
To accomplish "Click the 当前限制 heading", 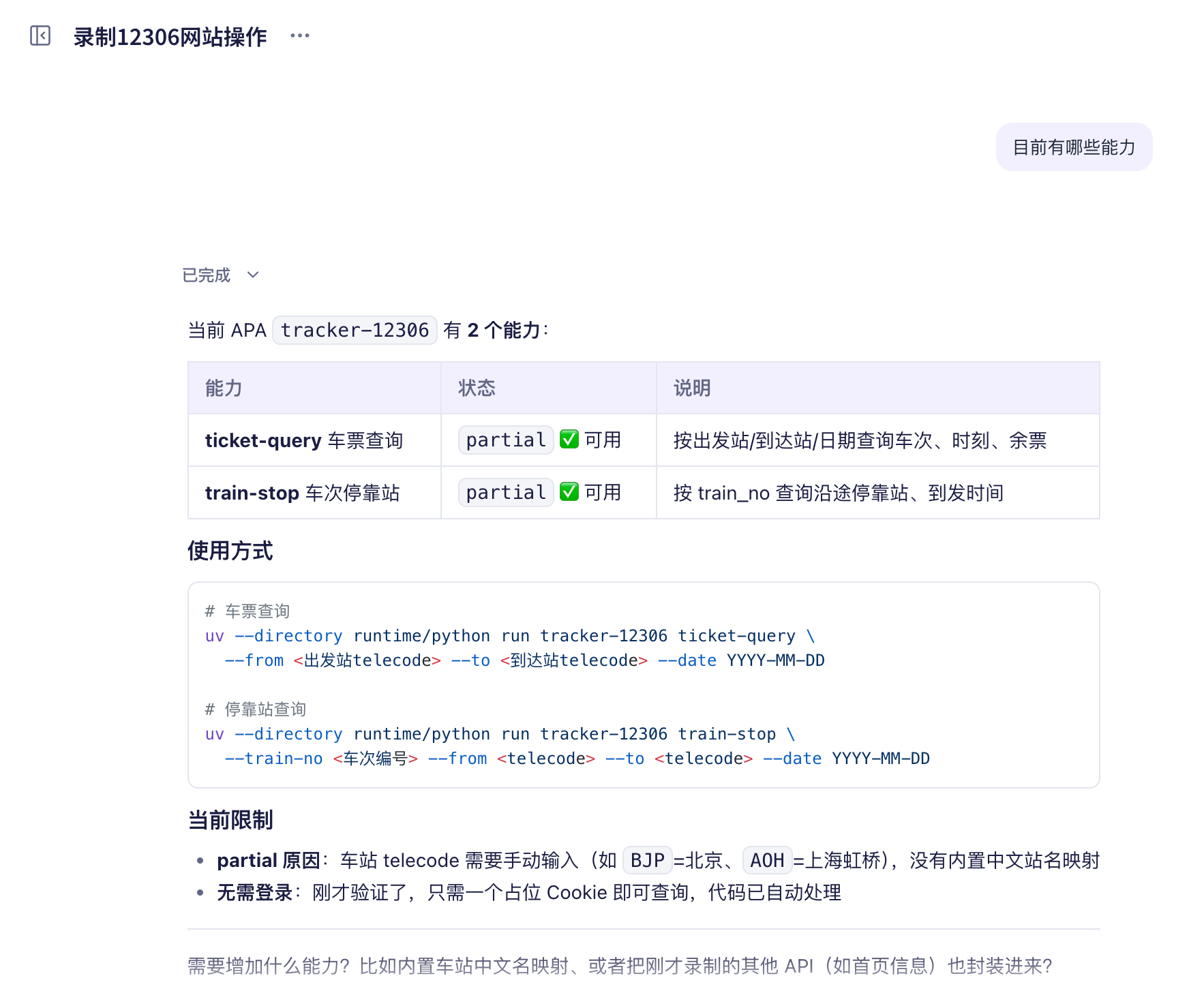I will [230, 820].
